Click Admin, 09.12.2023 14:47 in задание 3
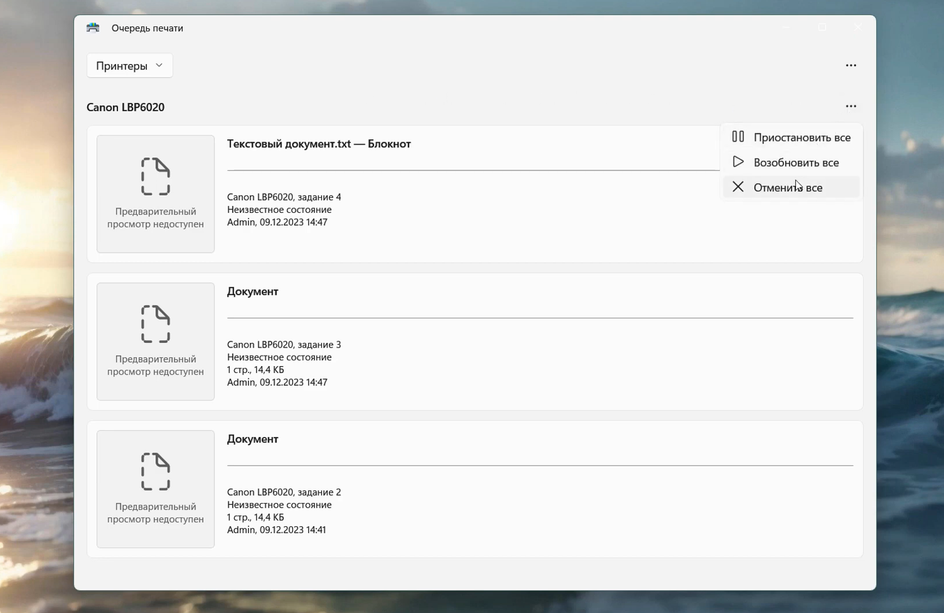 (277, 382)
